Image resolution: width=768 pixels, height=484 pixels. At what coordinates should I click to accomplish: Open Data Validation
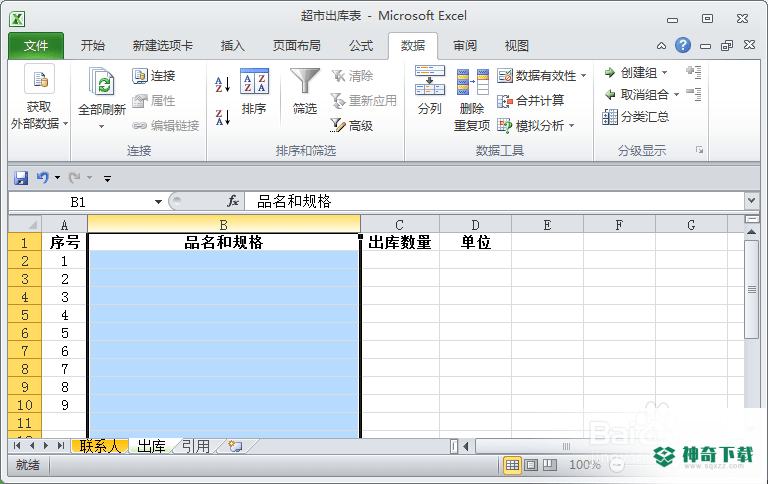537,76
